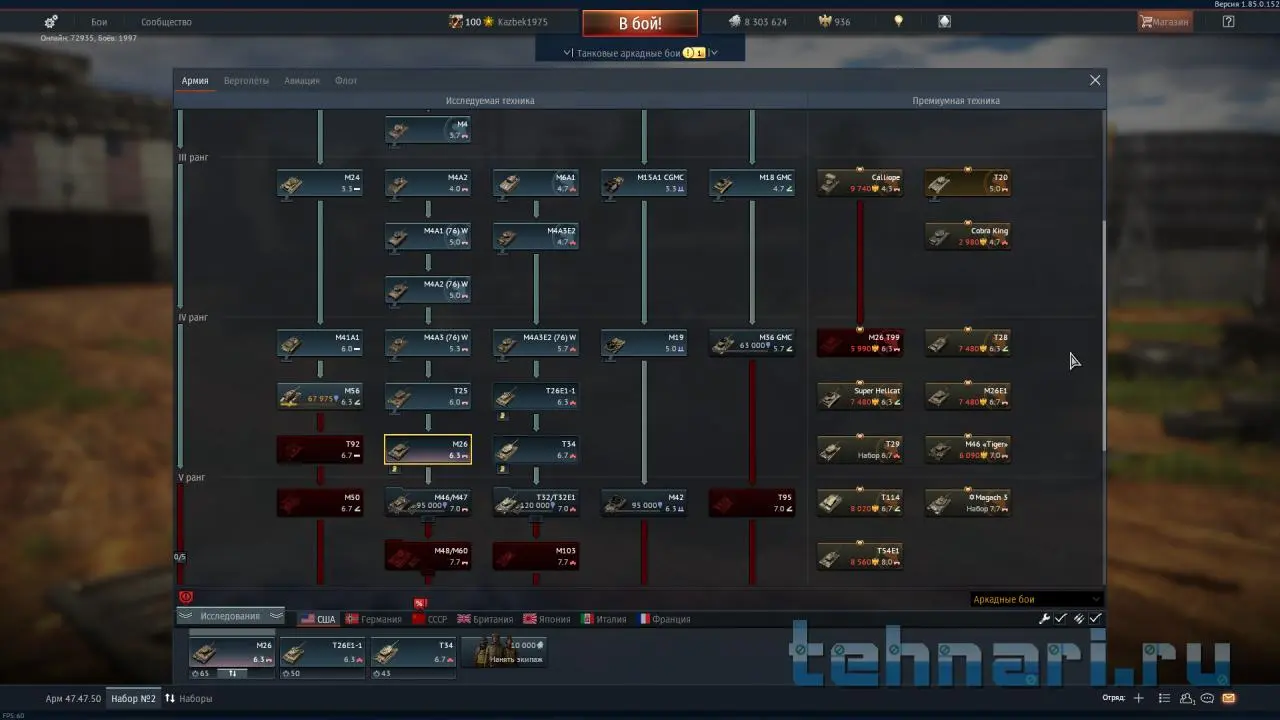Click the discount percent badge above СССР
The height and width of the screenshot is (720, 1280).
click(420, 603)
